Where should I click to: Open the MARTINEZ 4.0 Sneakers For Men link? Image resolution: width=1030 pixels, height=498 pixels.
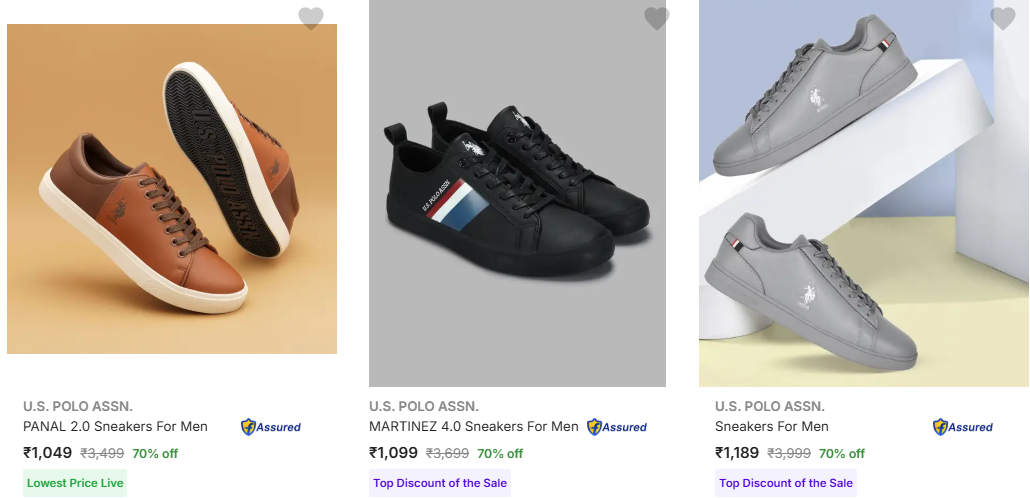click(x=473, y=427)
